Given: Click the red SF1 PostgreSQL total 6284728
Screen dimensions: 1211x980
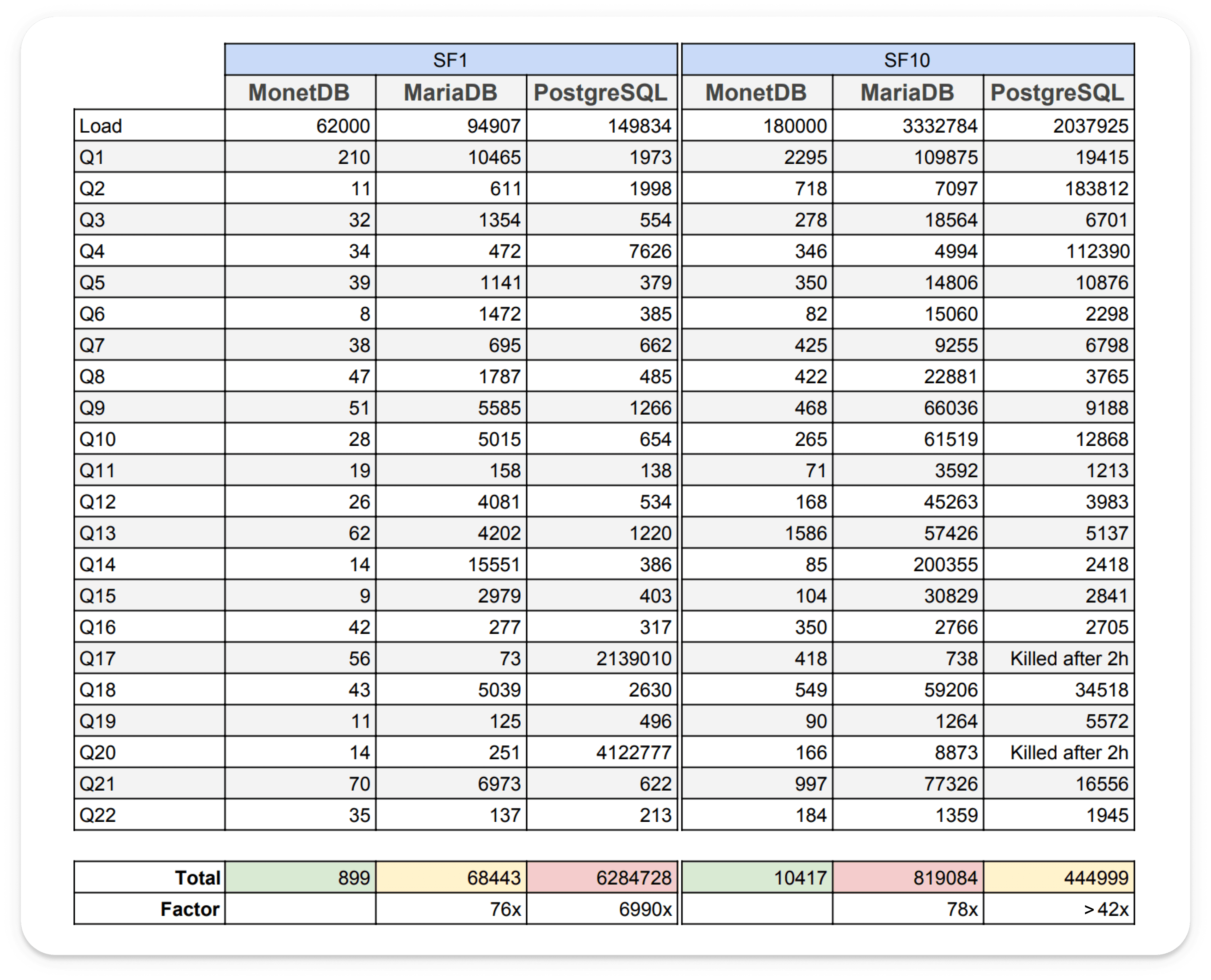Looking at the screenshot, I should point(633,878).
